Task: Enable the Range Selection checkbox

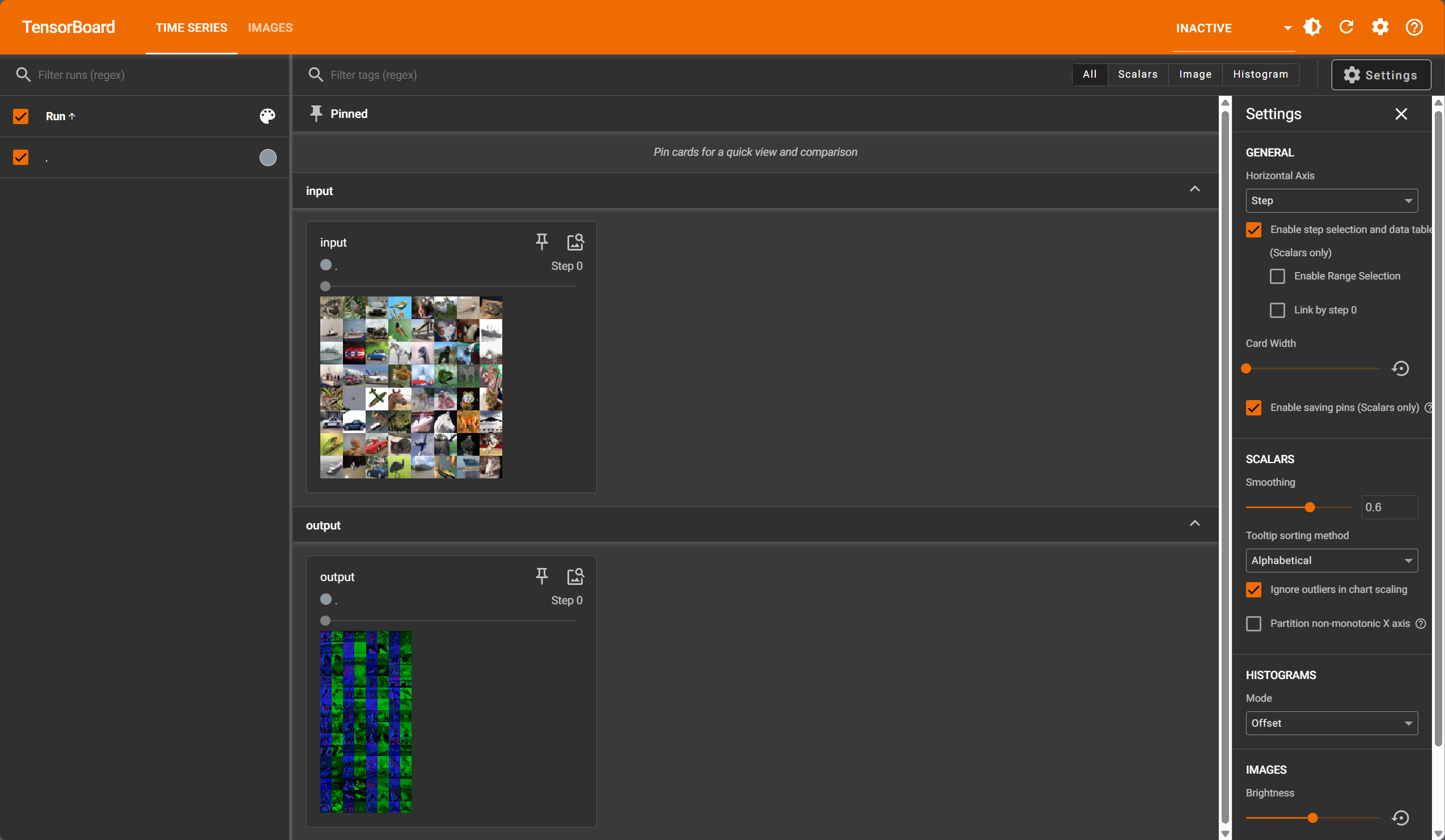Action: tap(1277, 277)
